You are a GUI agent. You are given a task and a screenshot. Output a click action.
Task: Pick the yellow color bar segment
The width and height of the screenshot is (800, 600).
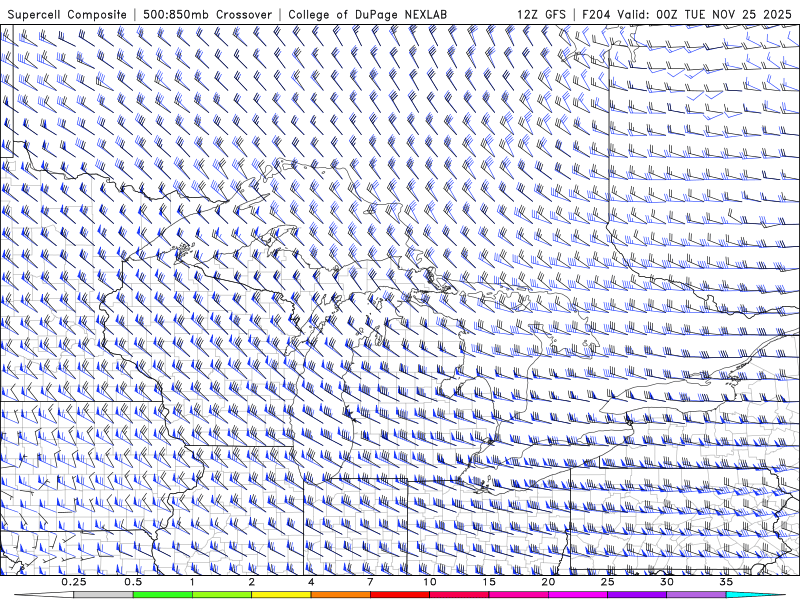coord(281,595)
